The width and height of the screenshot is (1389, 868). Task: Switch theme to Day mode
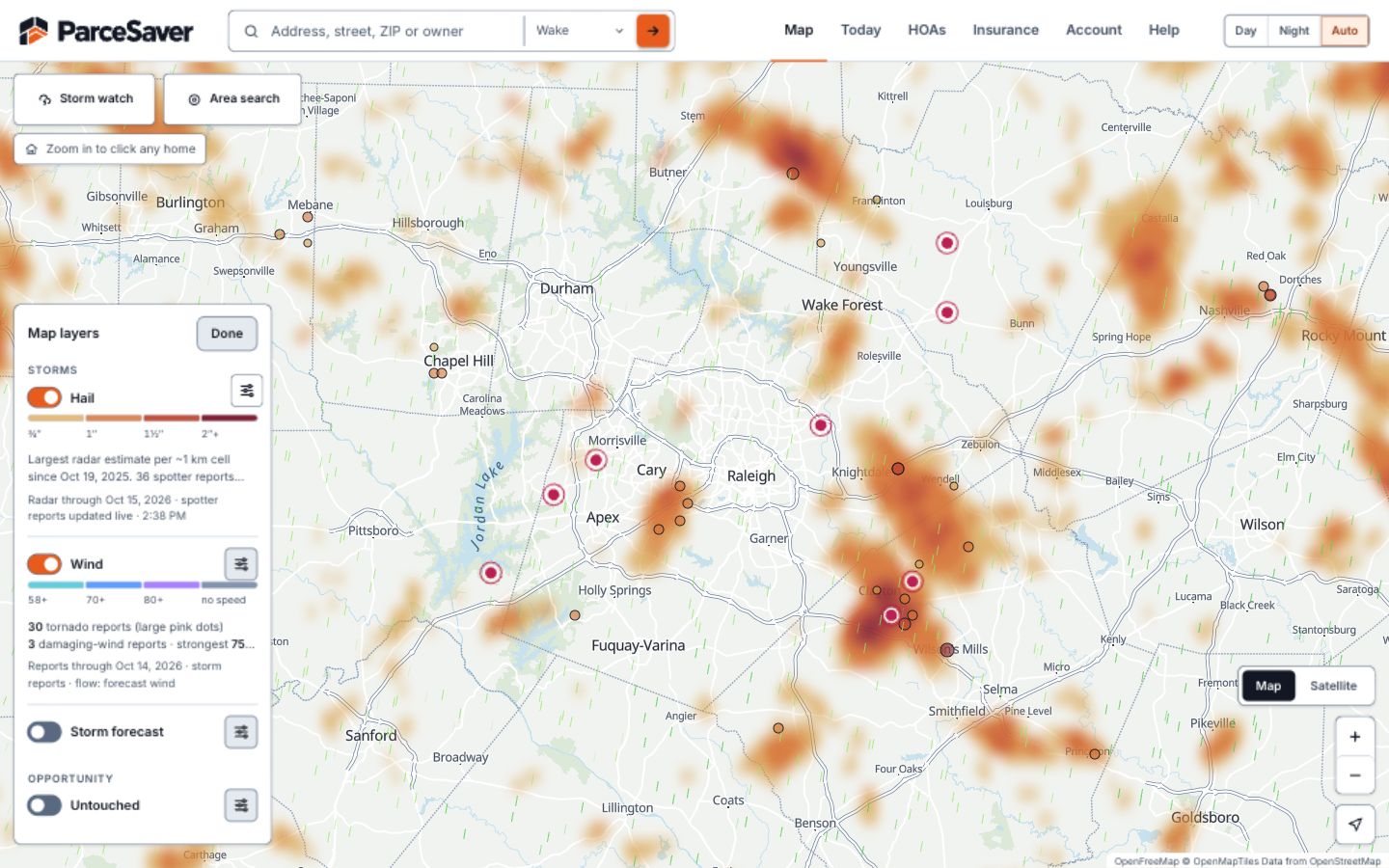pyautogui.click(x=1245, y=31)
